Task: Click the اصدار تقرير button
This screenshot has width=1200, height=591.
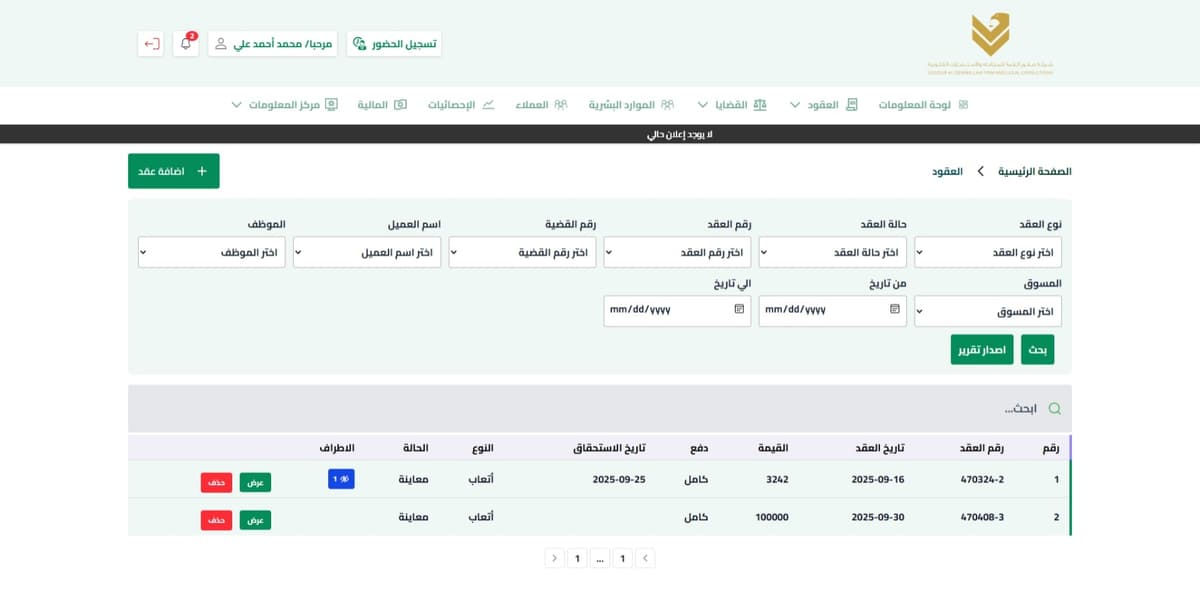Action: point(982,350)
